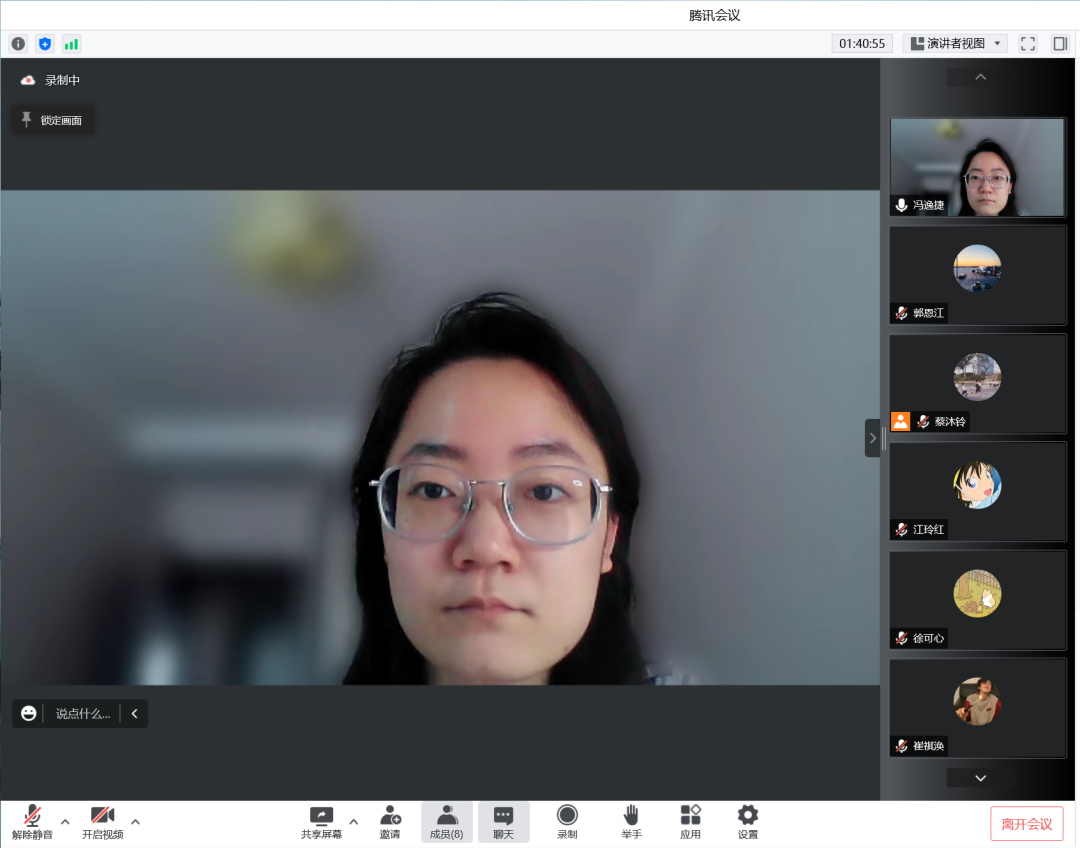Click the meeting timer 01:40:55

point(862,44)
